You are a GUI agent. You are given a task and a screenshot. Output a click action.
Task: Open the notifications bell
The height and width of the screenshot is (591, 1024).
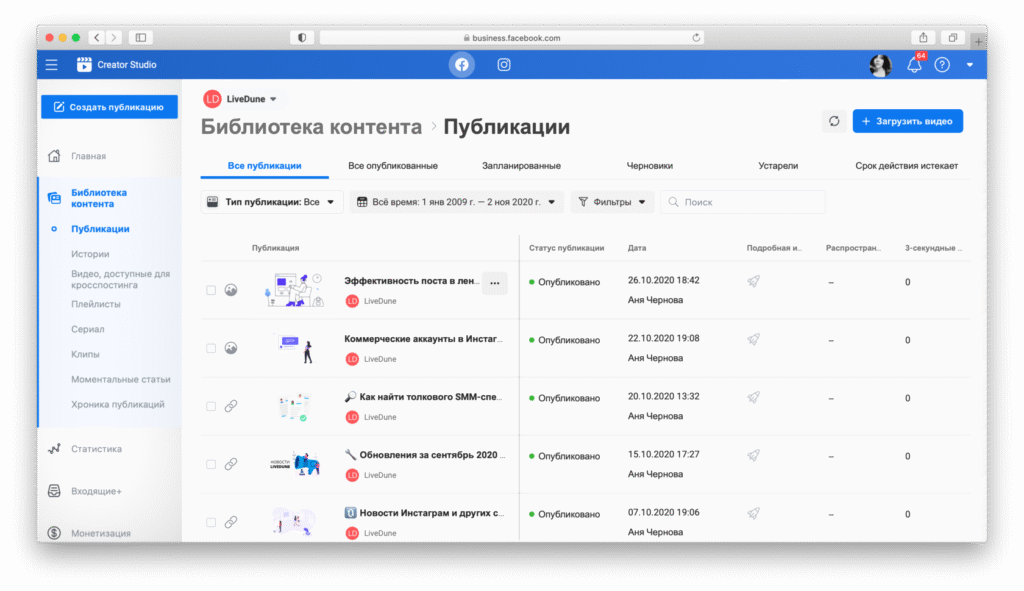(914, 65)
